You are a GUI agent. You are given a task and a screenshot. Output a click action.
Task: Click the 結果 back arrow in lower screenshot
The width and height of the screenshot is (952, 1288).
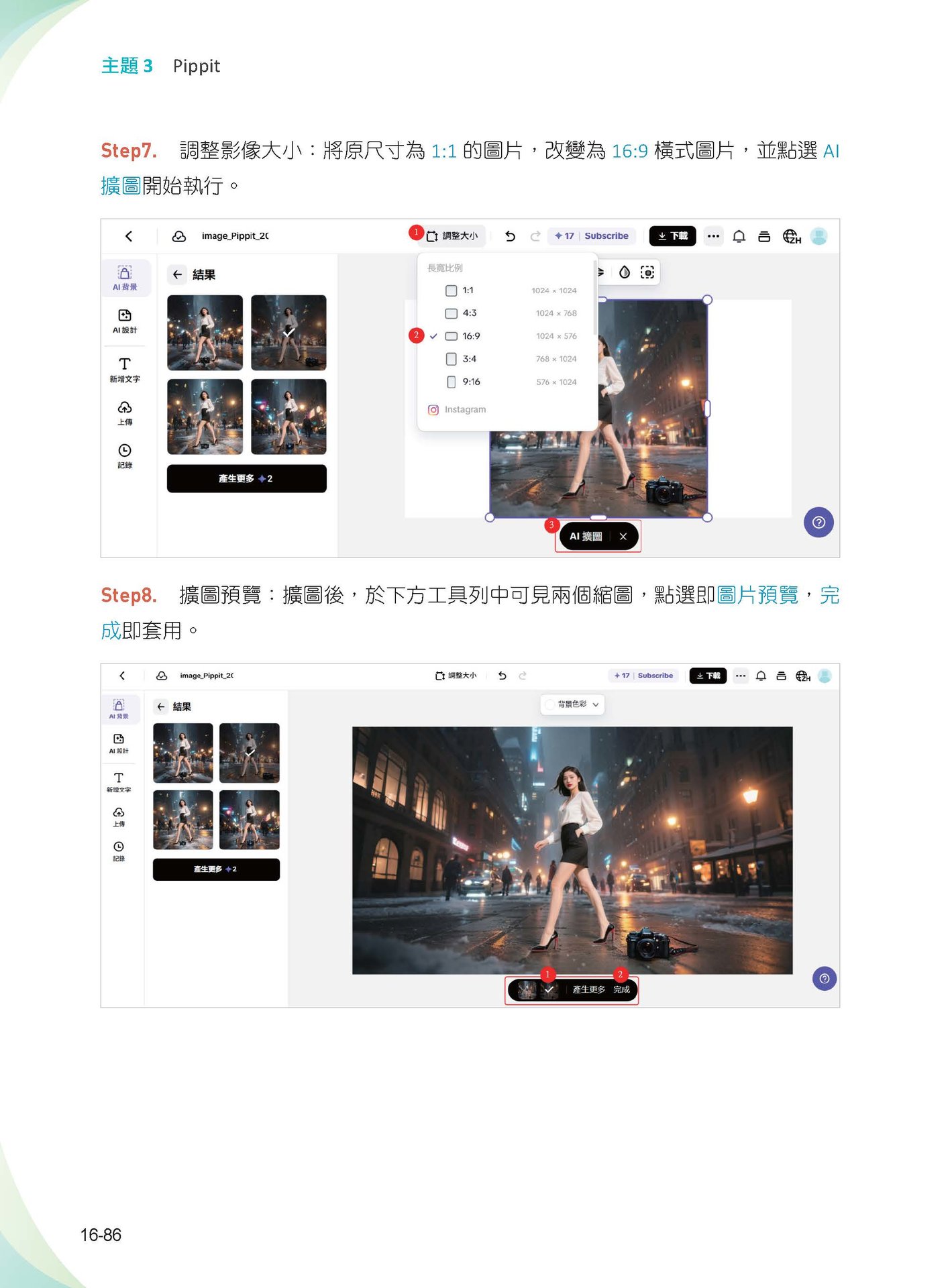(x=161, y=706)
